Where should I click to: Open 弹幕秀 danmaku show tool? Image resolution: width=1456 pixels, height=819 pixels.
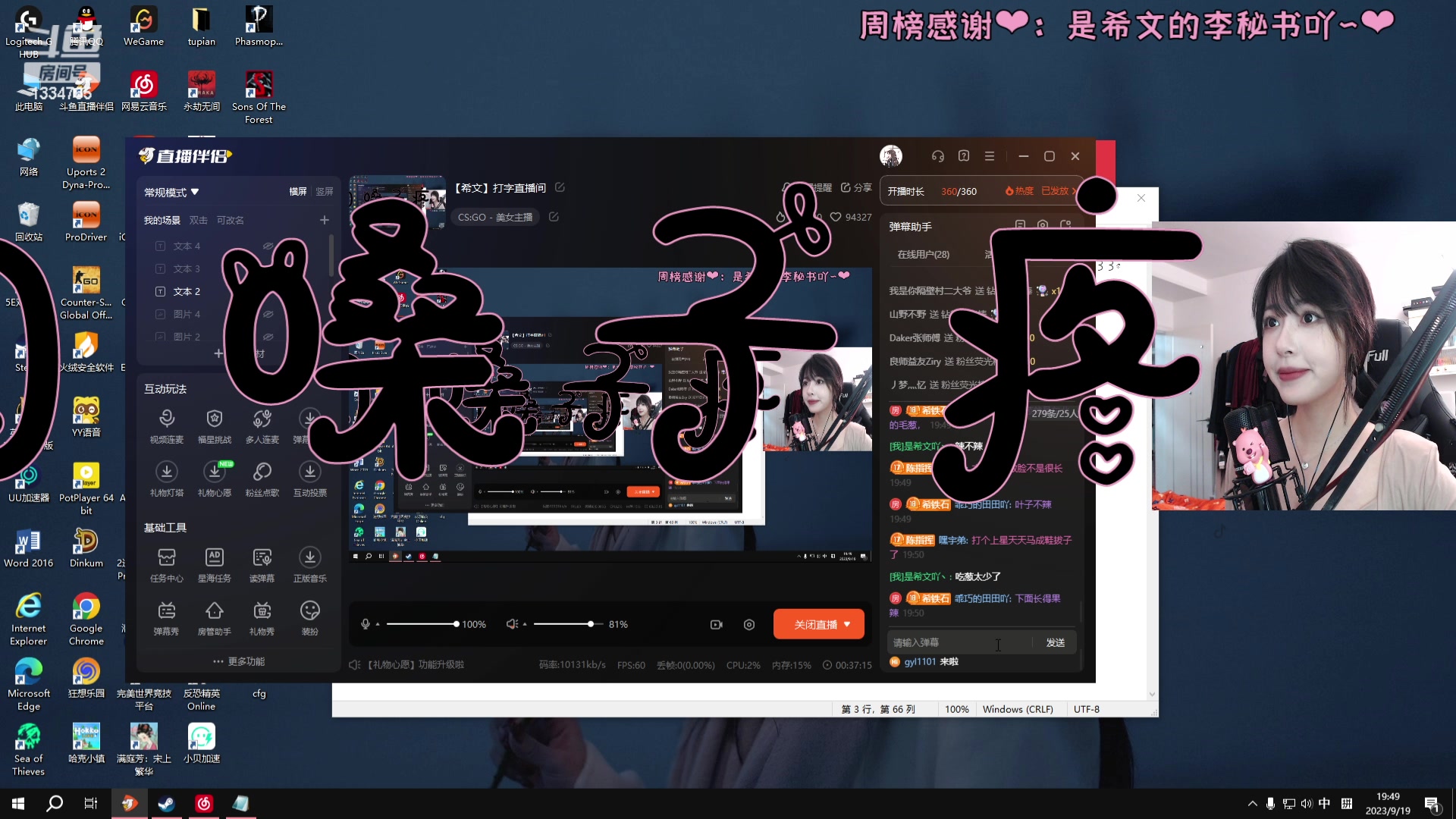[x=166, y=618]
